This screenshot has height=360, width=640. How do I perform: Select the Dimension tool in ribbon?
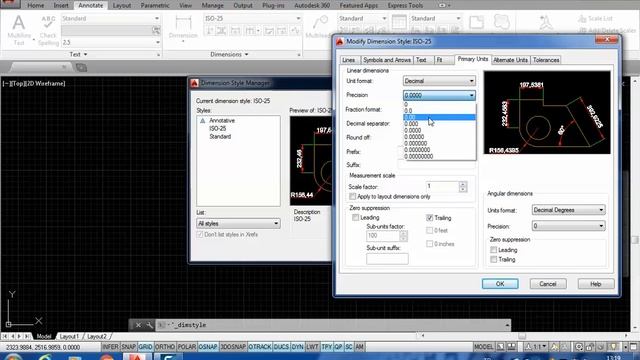[183, 28]
